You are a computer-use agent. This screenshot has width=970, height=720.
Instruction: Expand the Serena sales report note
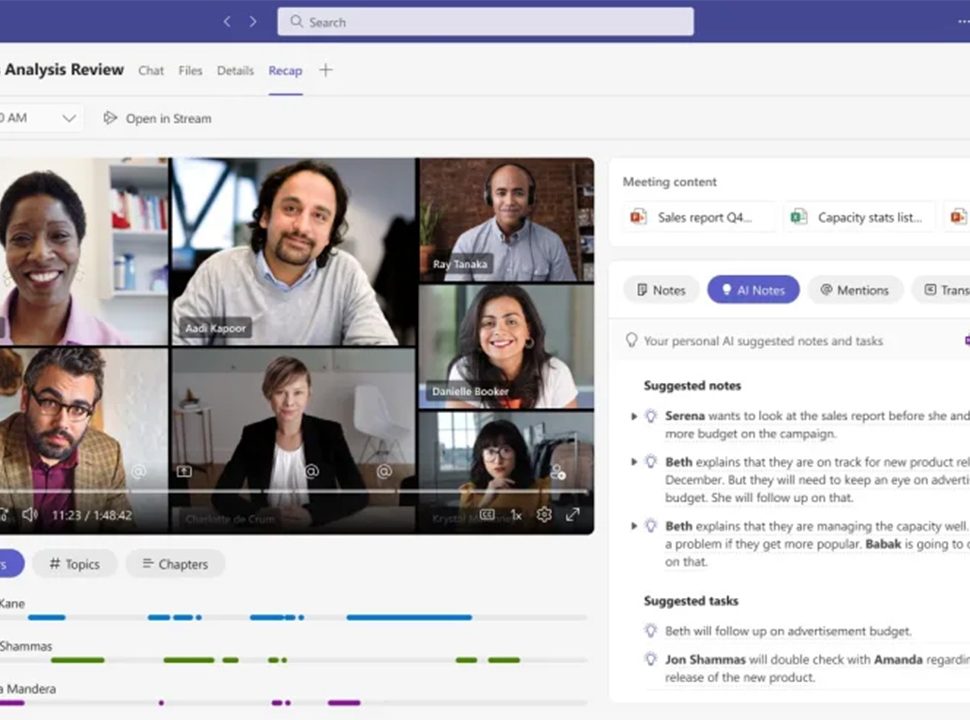click(x=633, y=416)
